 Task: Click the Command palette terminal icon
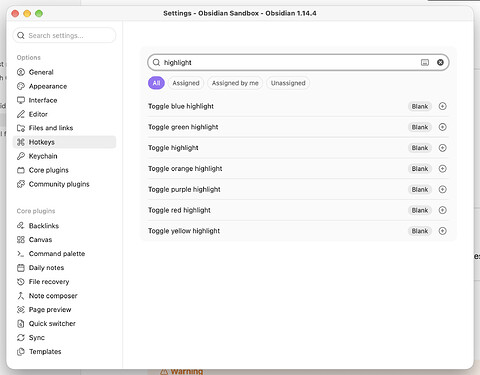pos(21,254)
